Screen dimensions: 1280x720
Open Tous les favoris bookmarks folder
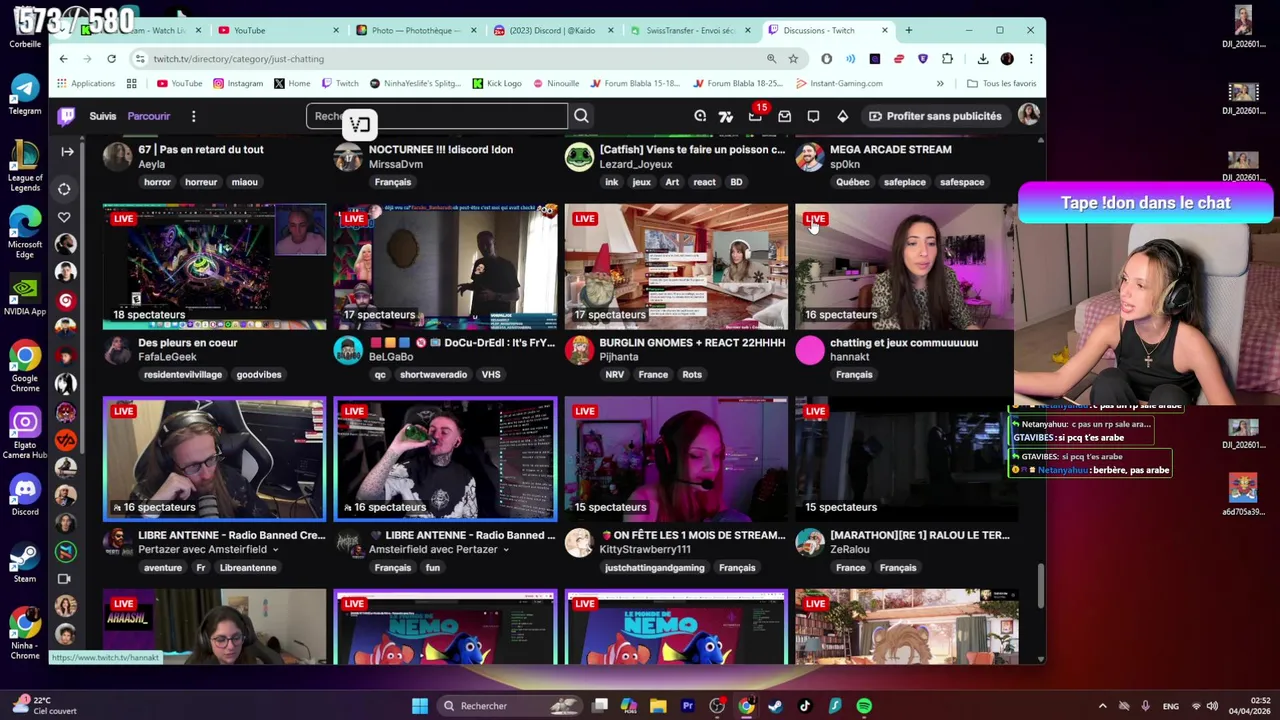[x=1001, y=84]
